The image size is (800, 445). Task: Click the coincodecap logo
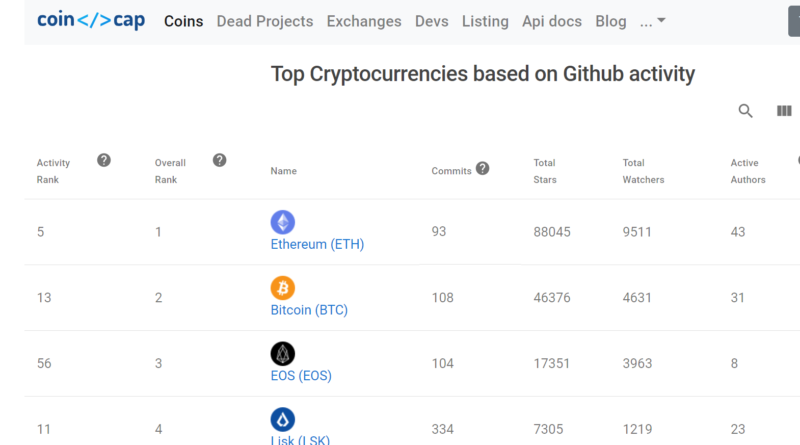[91, 20]
